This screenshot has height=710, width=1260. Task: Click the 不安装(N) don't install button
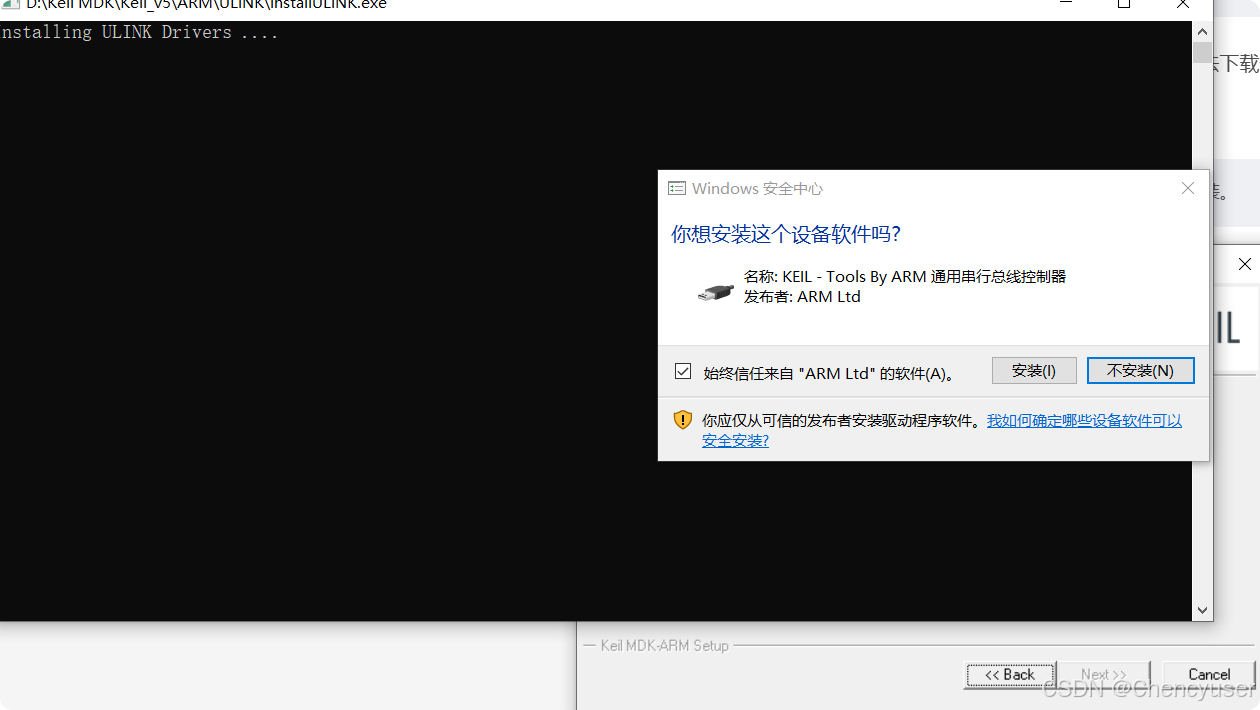pos(1141,370)
